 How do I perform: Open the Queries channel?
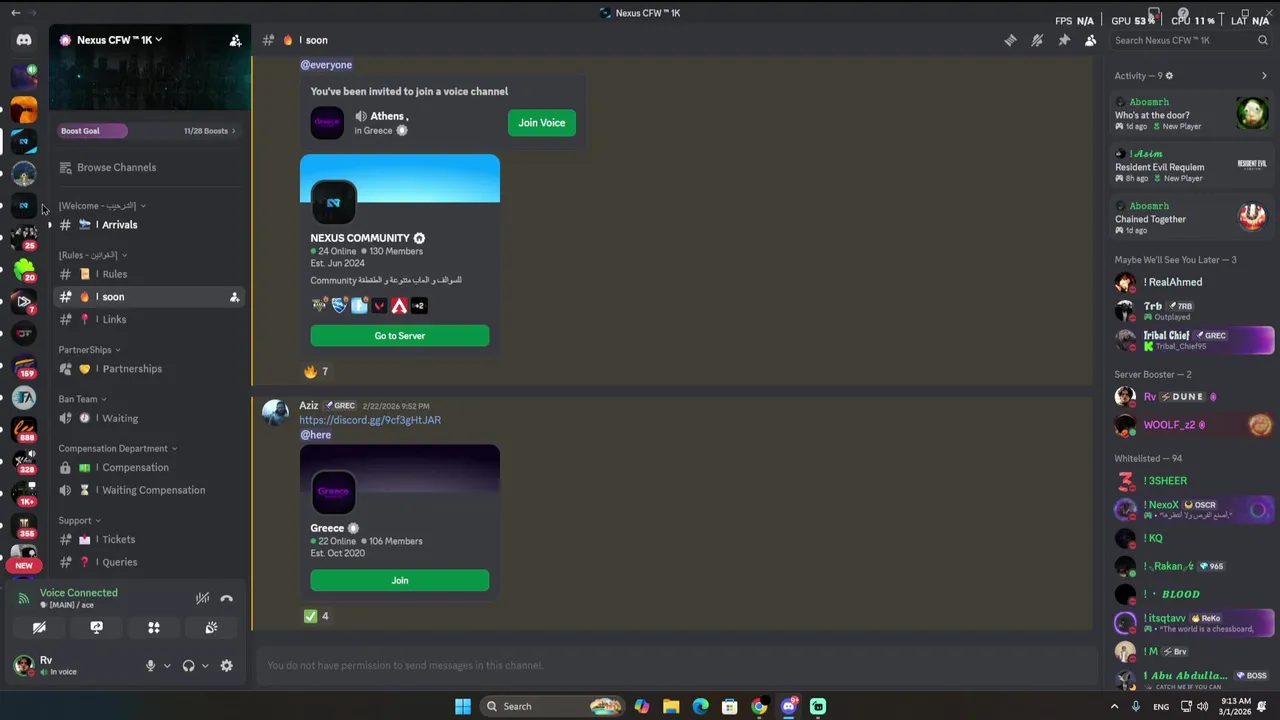(x=148, y=562)
